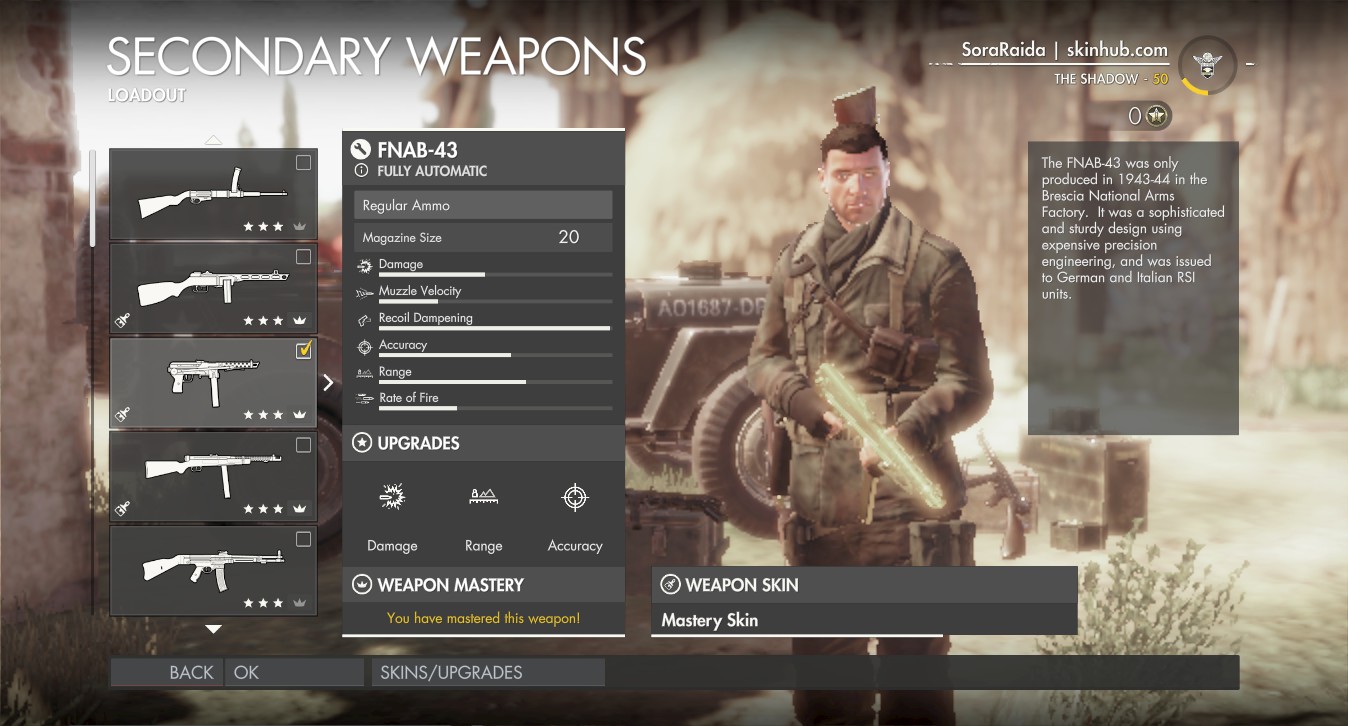Go back using the BACK button

click(x=165, y=672)
